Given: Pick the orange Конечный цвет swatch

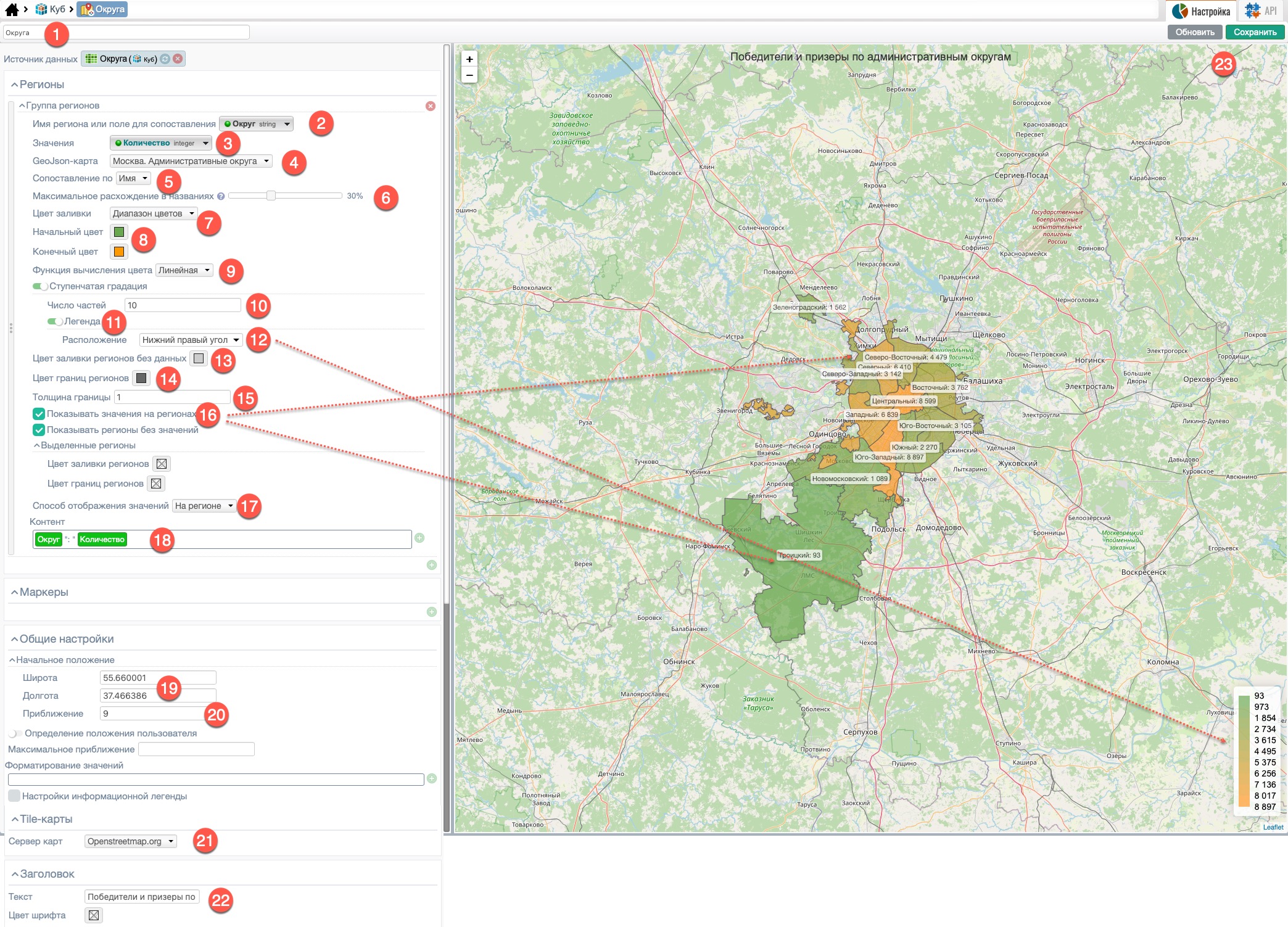Looking at the screenshot, I should coord(119,252).
